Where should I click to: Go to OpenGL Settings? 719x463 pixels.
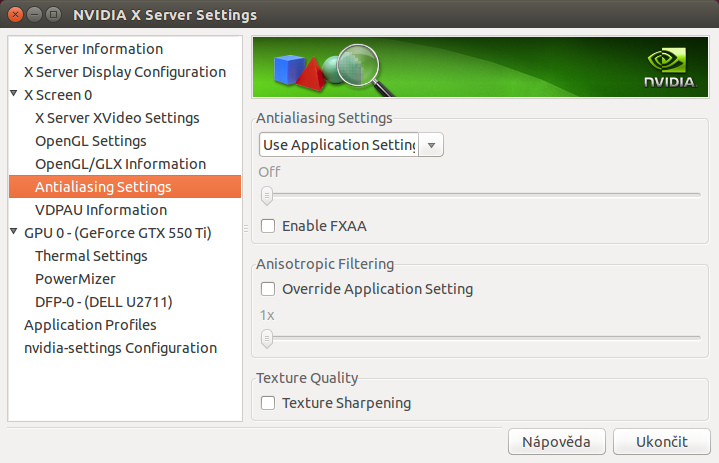[x=91, y=141]
